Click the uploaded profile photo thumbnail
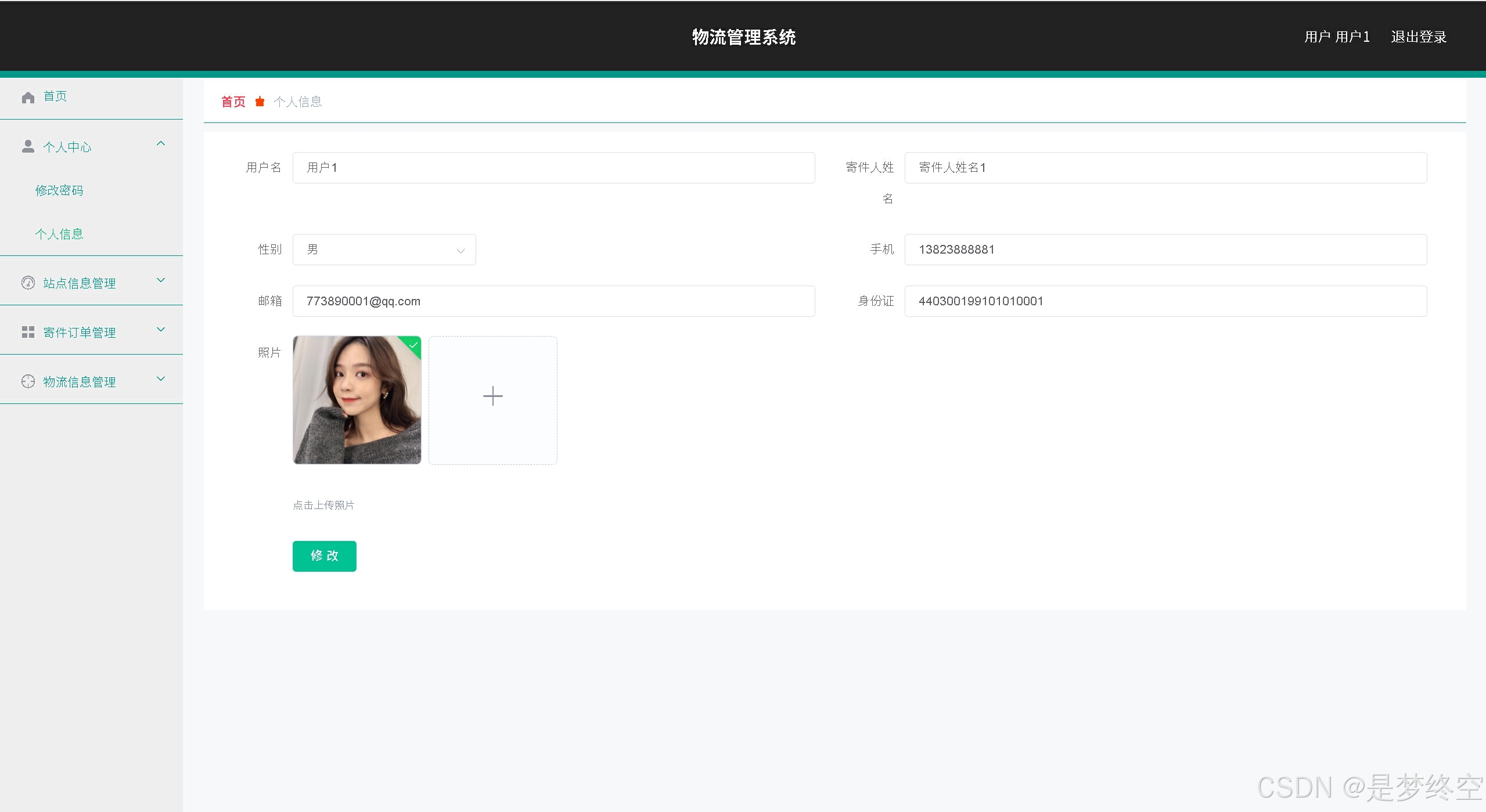 (x=357, y=400)
